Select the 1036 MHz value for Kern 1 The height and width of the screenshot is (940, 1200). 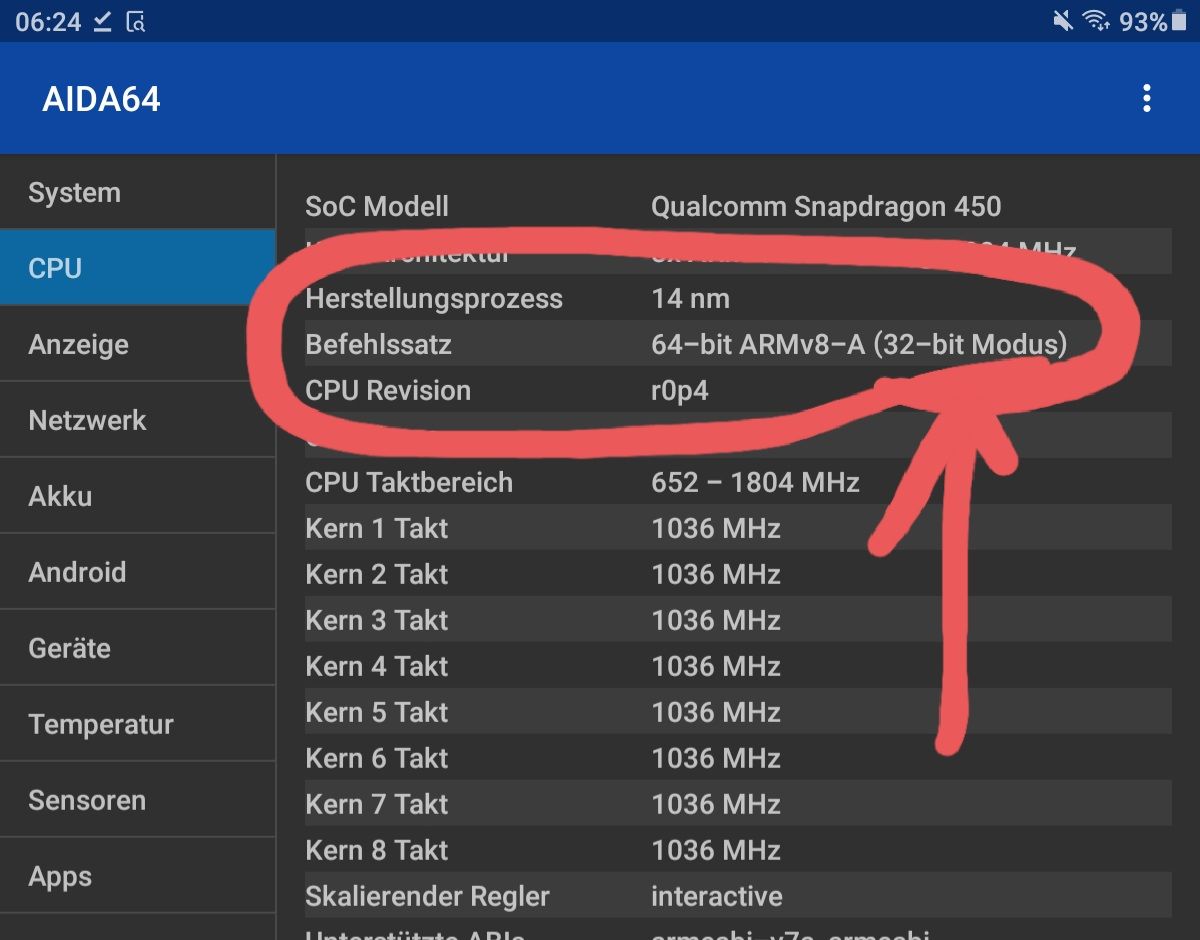coord(716,529)
